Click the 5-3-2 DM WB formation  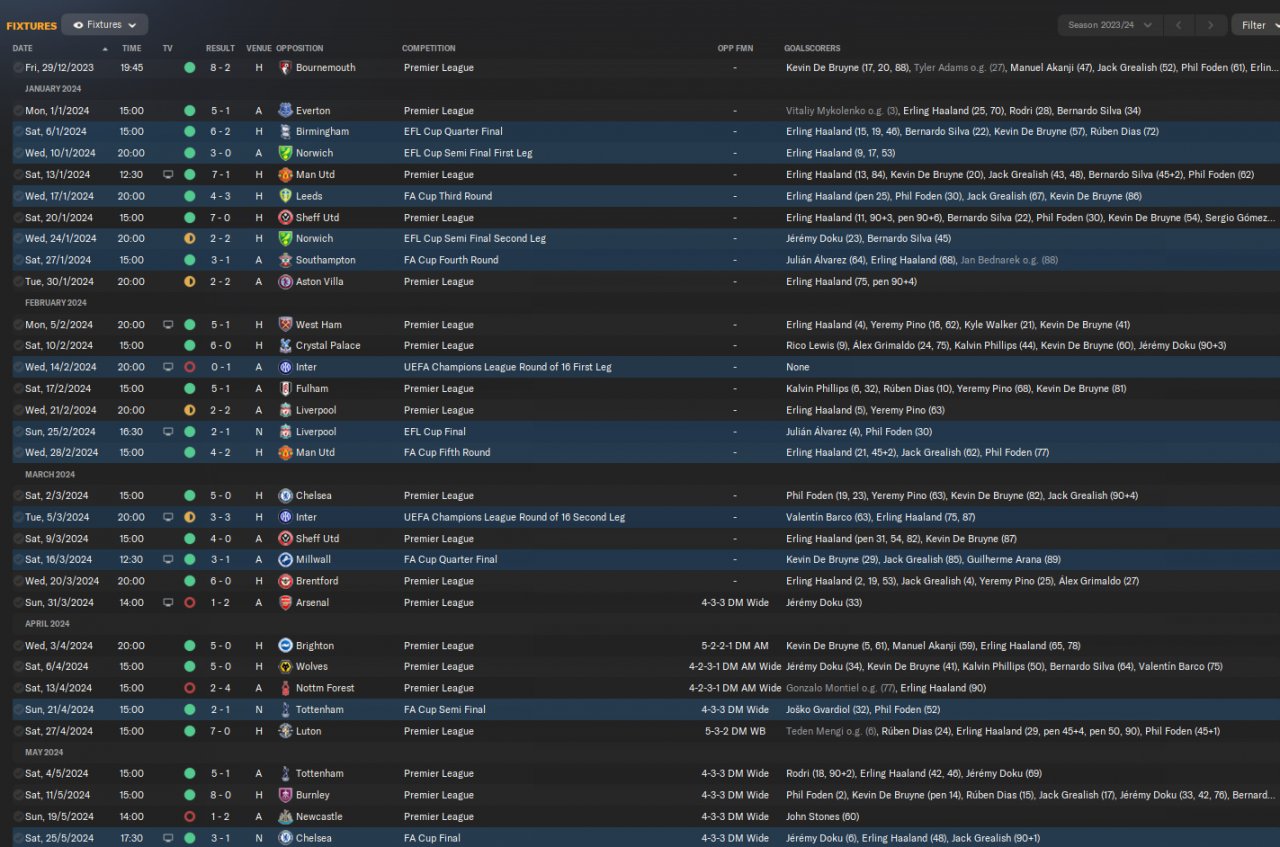pos(735,731)
